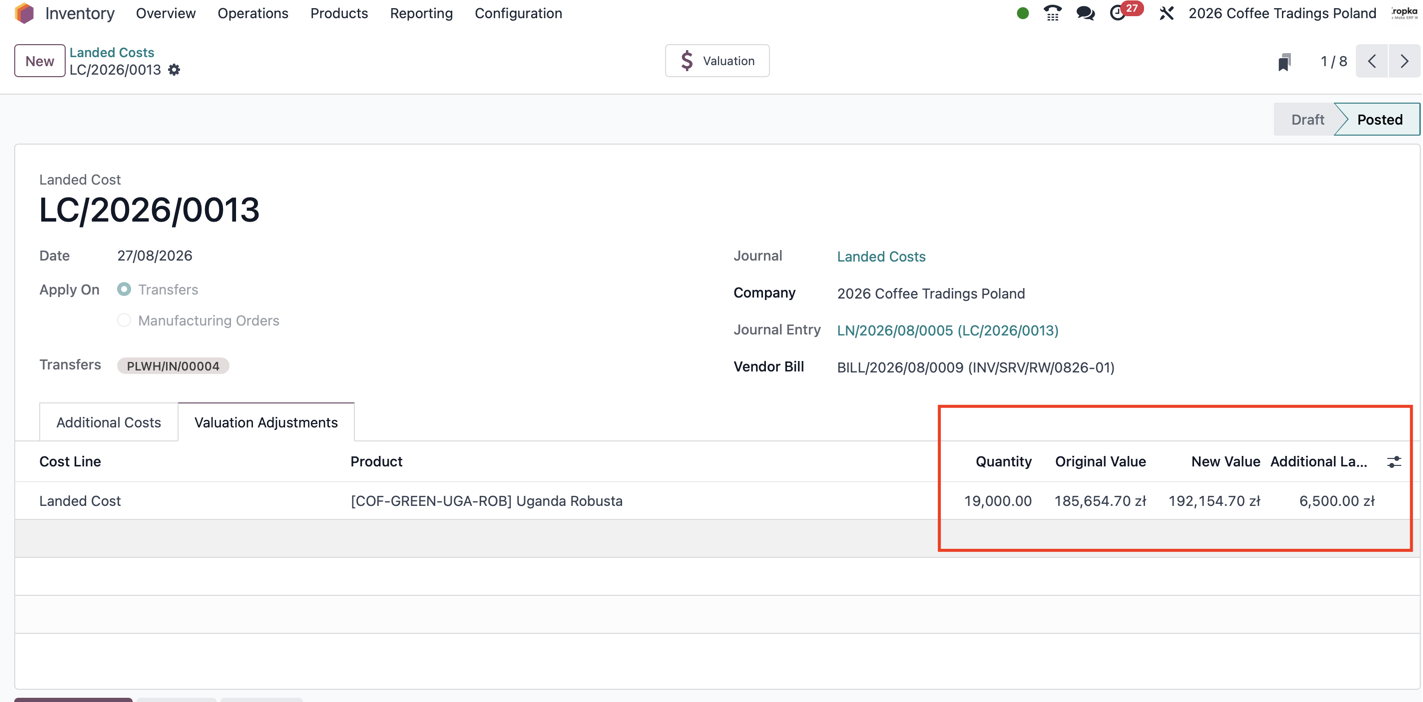Sort by the Product column header
Screen dimensions: 1423x702
tap(376, 462)
